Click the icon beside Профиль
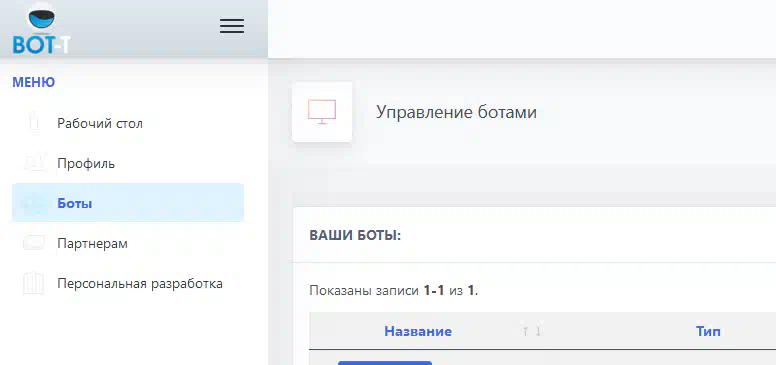Viewport: 776px width, 365px height. [34, 163]
